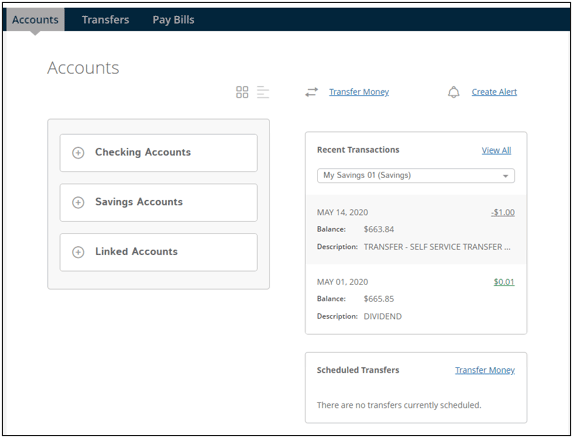573x438 pixels.
Task: Expand the Linked Accounts section
Action: click(159, 252)
